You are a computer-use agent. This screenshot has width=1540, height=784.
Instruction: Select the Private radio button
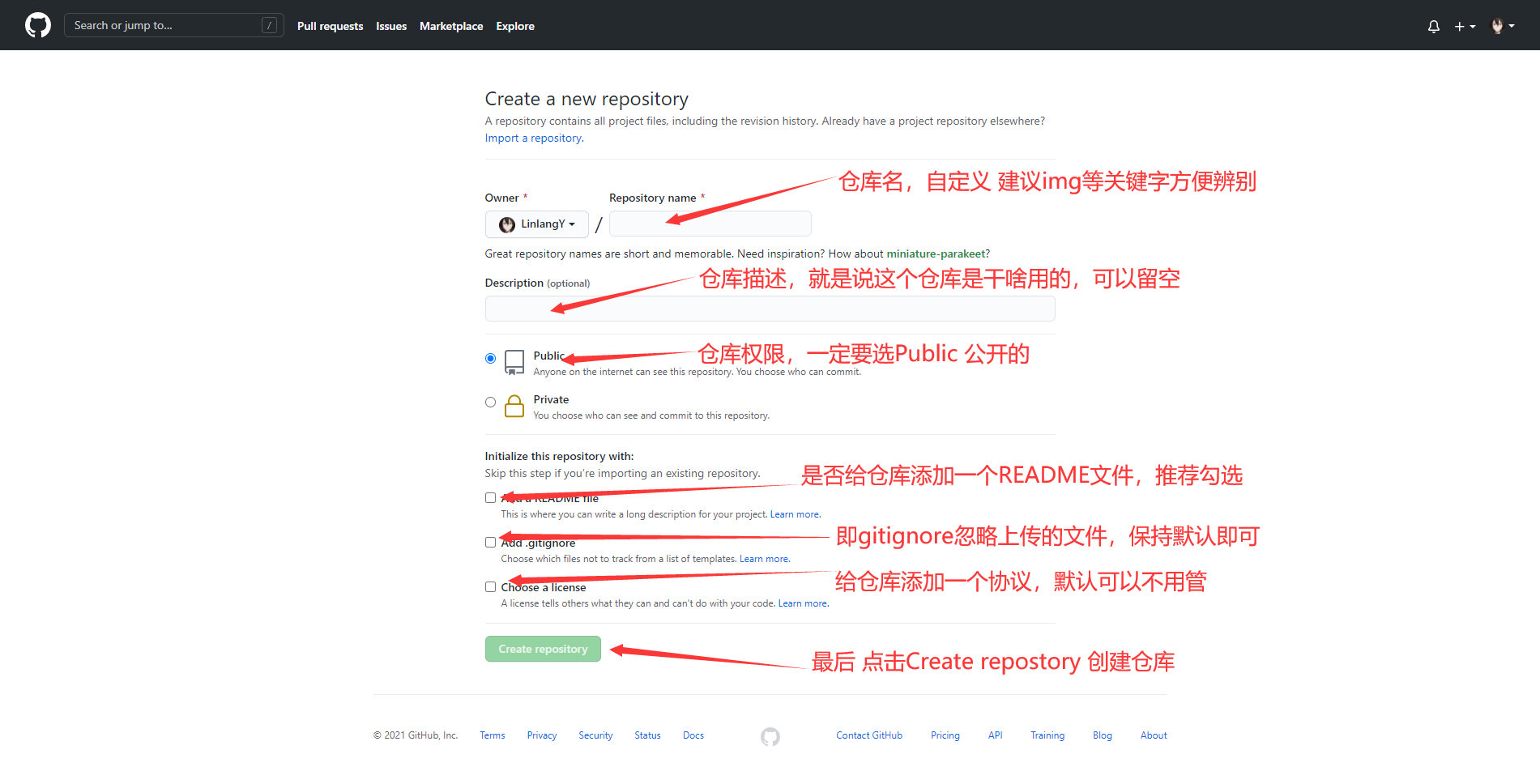pos(490,402)
